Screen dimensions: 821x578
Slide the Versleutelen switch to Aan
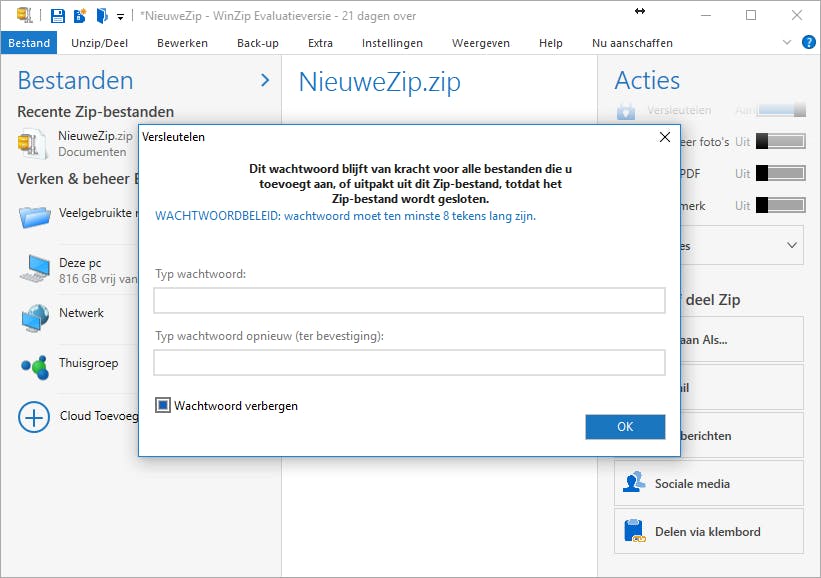point(780,108)
